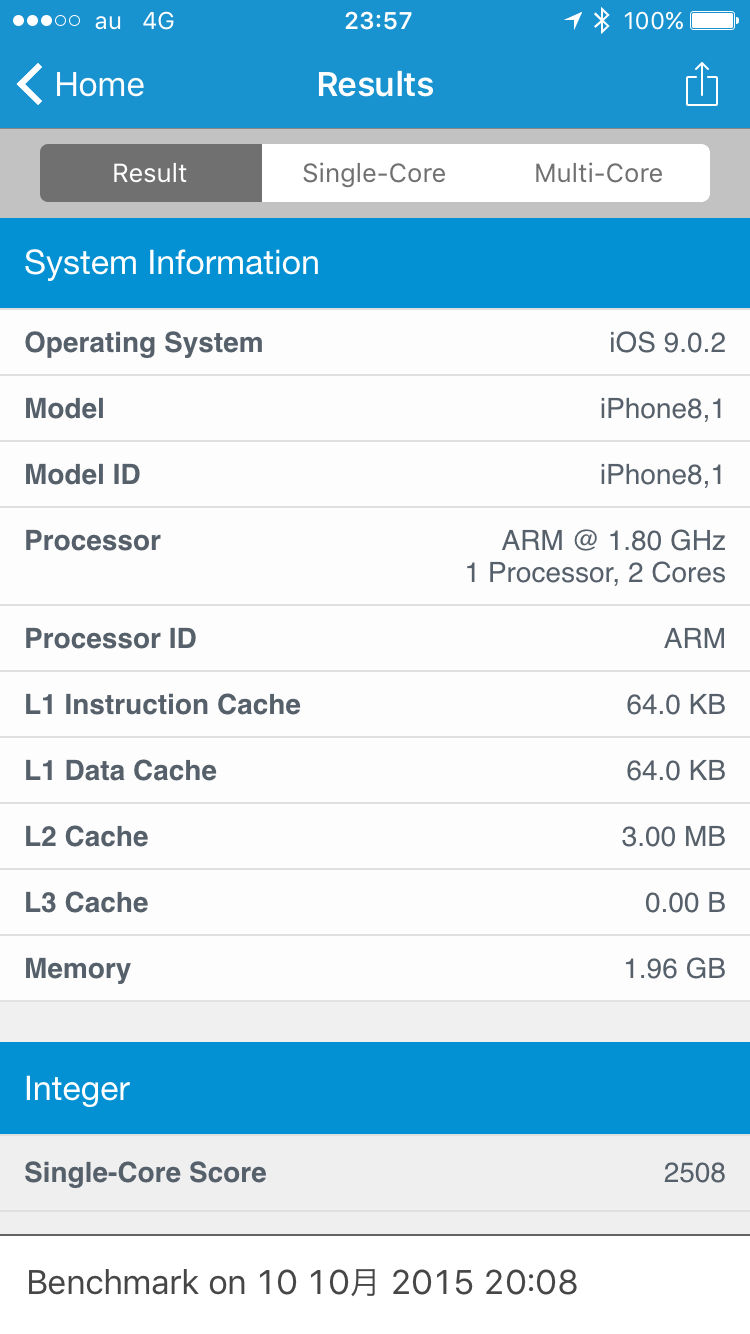Open the share sheet icon
Screen dimensions: 750x1334
[702, 84]
